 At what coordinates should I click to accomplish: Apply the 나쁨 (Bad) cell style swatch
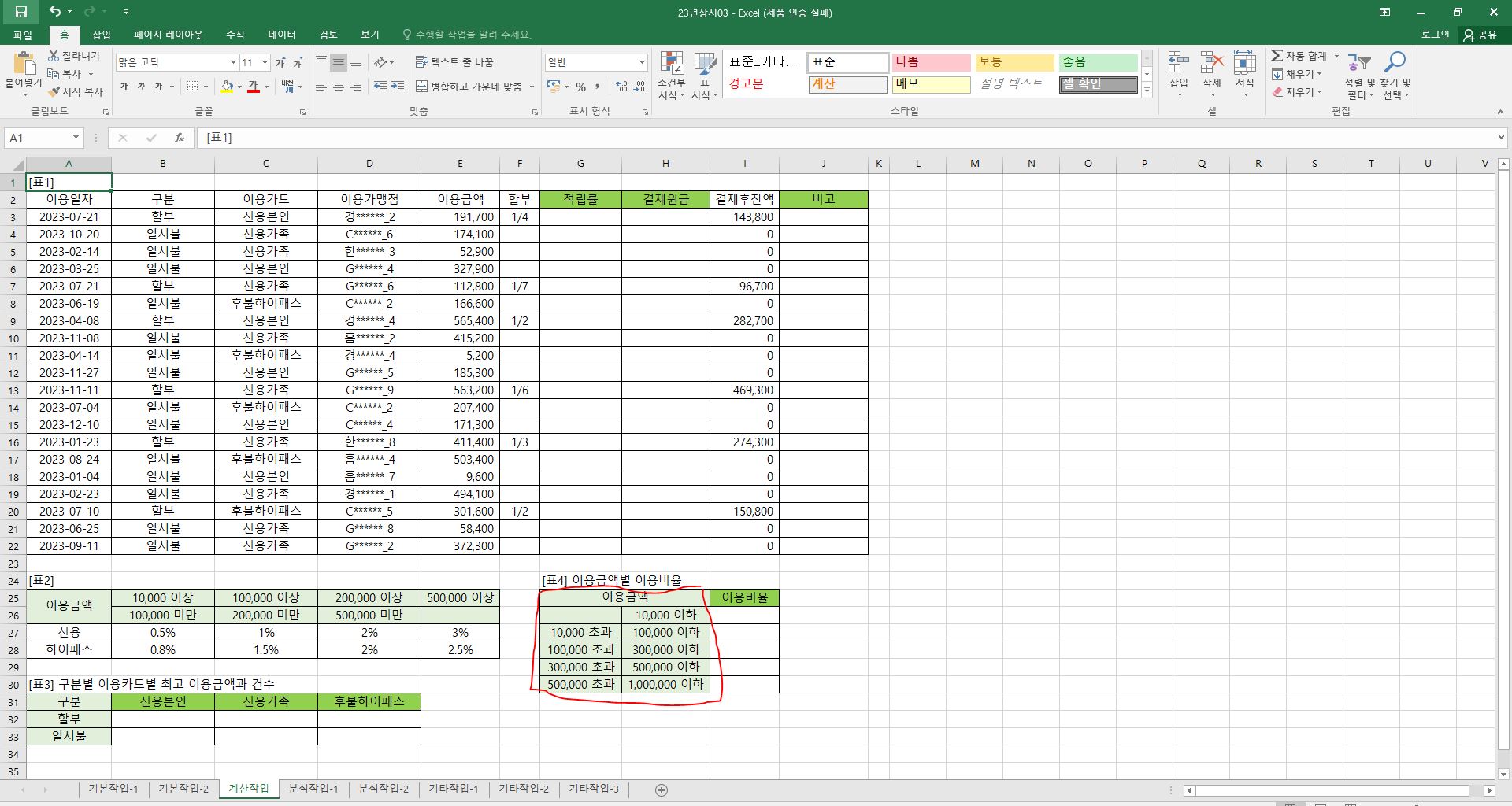point(930,62)
